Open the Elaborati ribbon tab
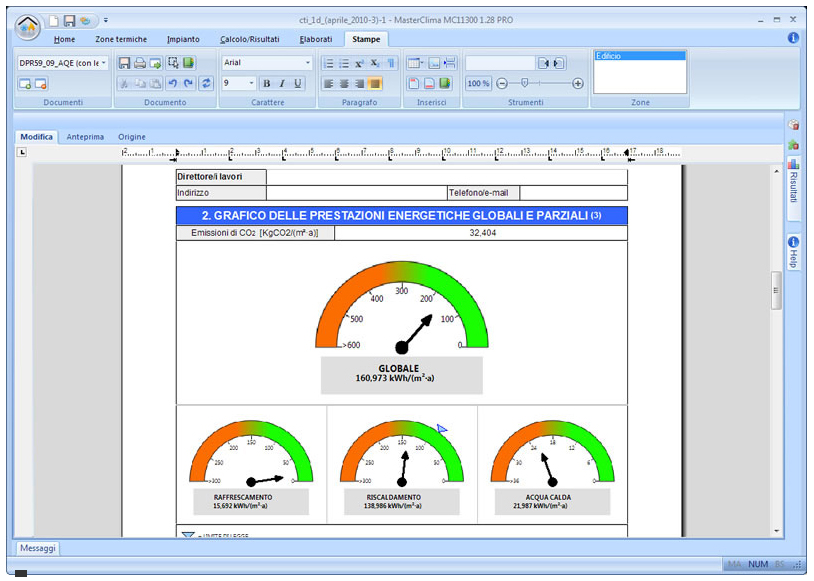 pos(316,39)
